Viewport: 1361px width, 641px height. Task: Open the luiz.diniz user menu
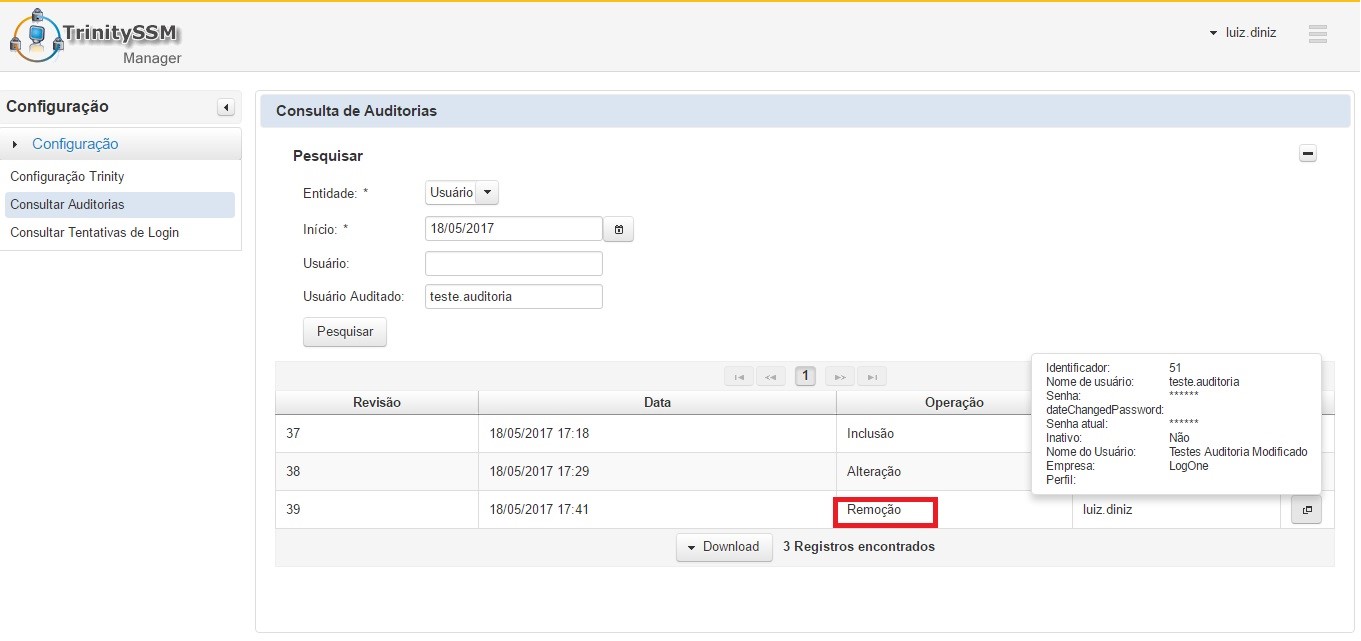click(x=1243, y=33)
